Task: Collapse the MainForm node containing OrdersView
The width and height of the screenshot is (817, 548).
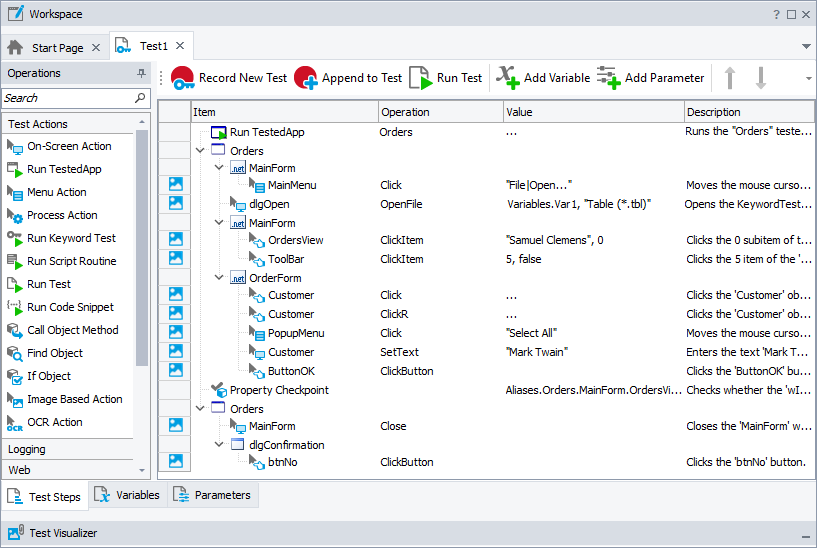Action: [x=219, y=222]
